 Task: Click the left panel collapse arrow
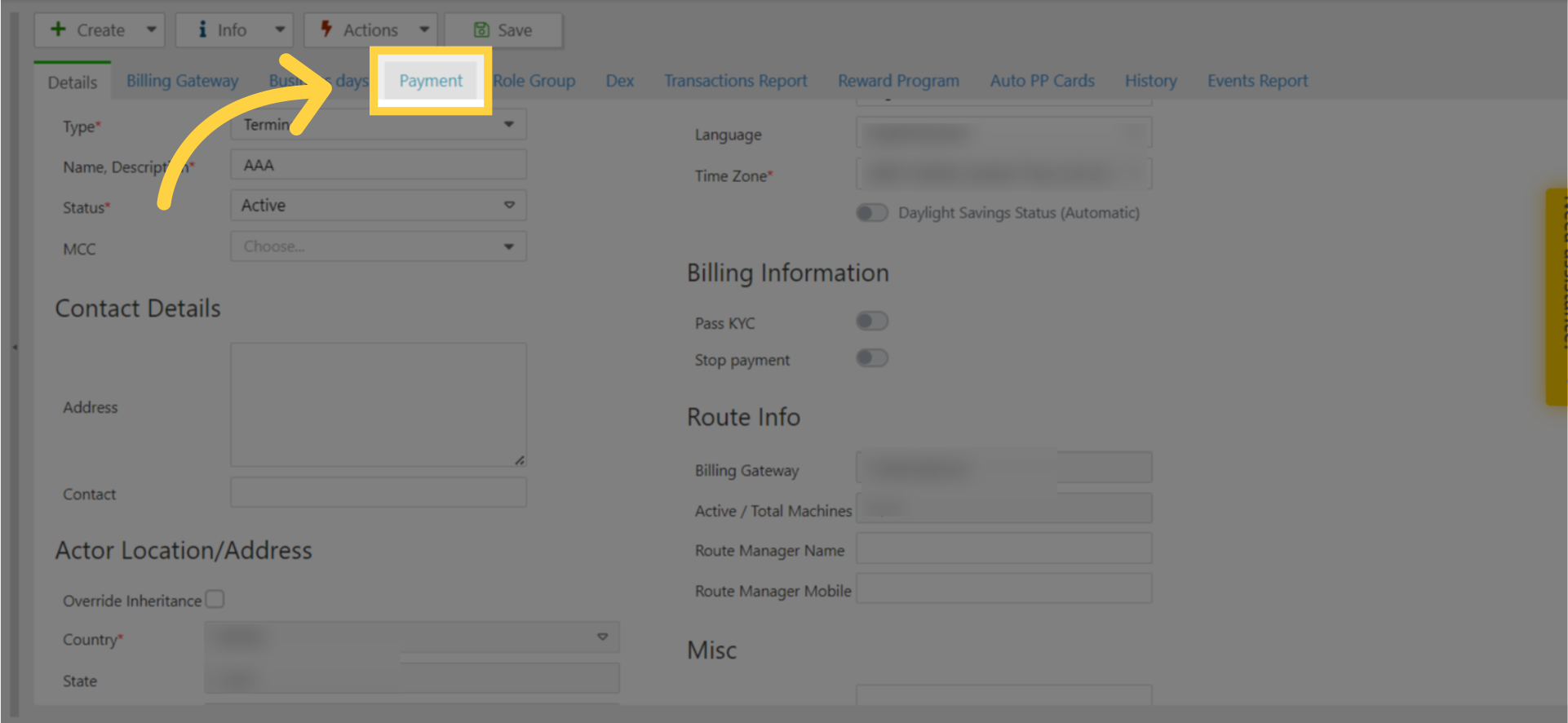point(15,348)
